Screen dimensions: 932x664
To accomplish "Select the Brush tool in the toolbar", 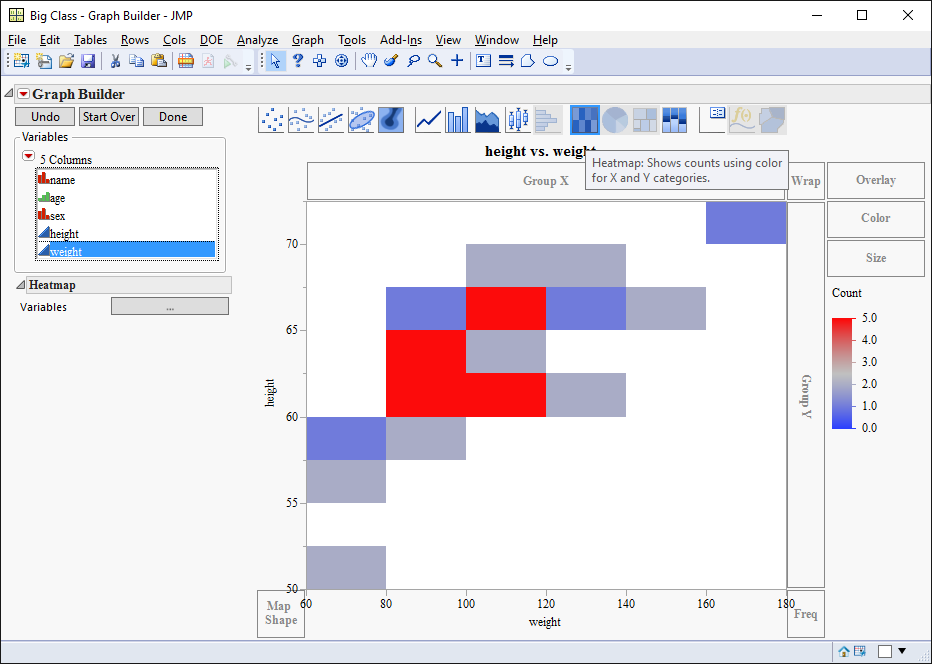I will 389,60.
